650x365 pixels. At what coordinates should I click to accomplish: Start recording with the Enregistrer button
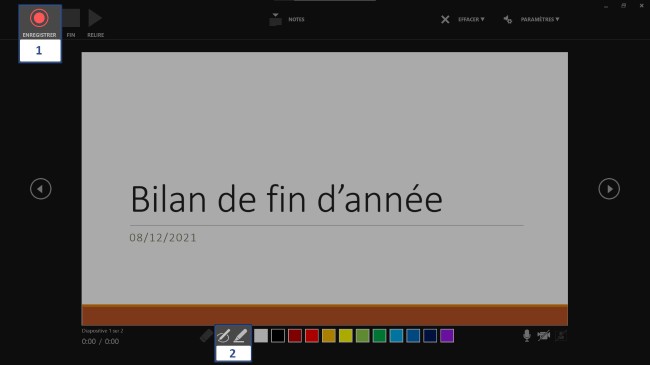point(39,22)
